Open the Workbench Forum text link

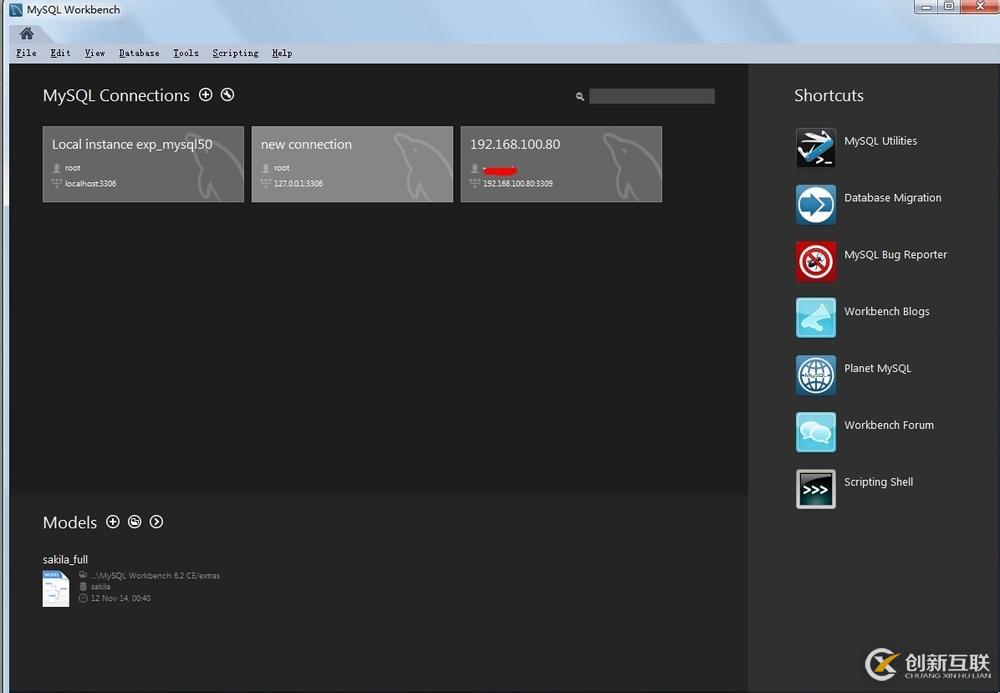click(x=889, y=425)
